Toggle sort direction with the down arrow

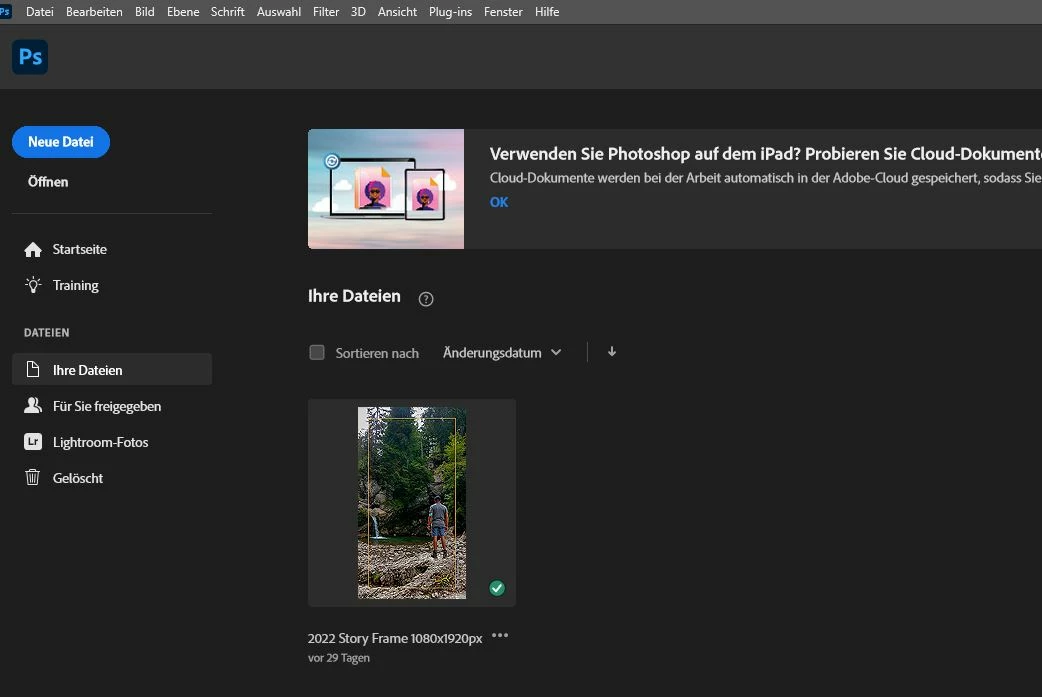tap(611, 351)
